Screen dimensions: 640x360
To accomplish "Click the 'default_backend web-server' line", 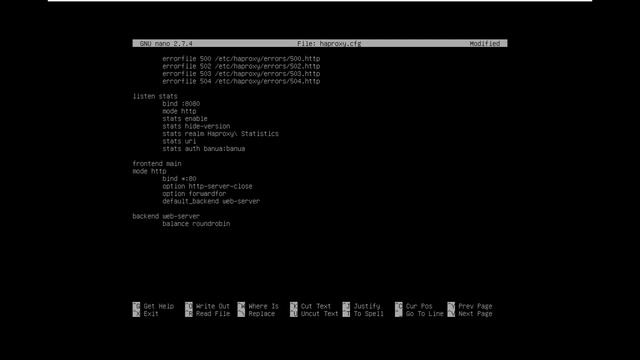I will pos(211,201).
